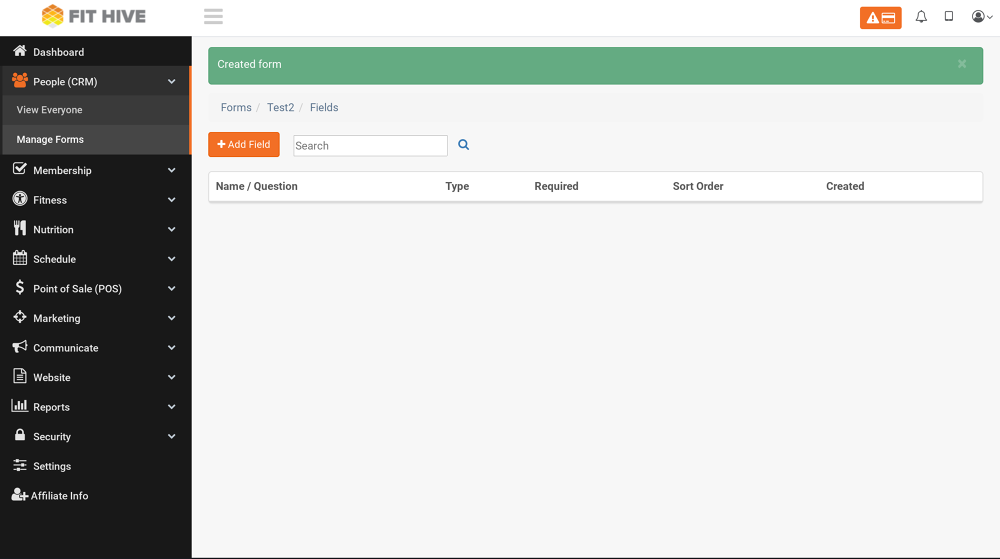Click the Fields breadcrumb
This screenshot has width=1000, height=559.
[x=324, y=108]
